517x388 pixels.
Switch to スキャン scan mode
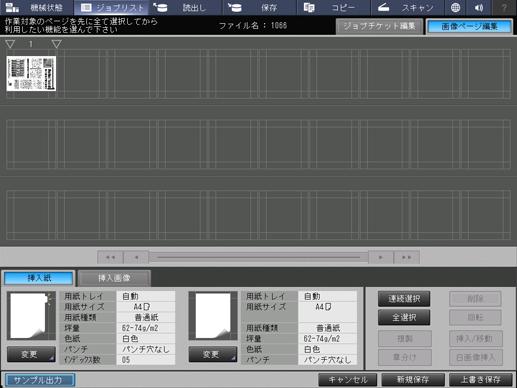(408, 7)
